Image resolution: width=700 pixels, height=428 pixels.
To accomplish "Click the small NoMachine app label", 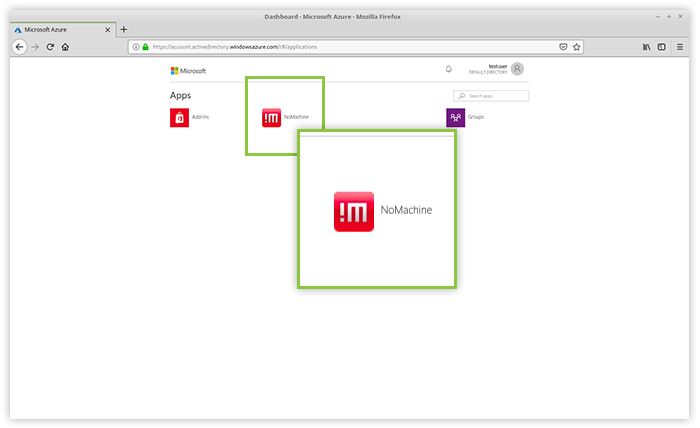I will point(296,117).
